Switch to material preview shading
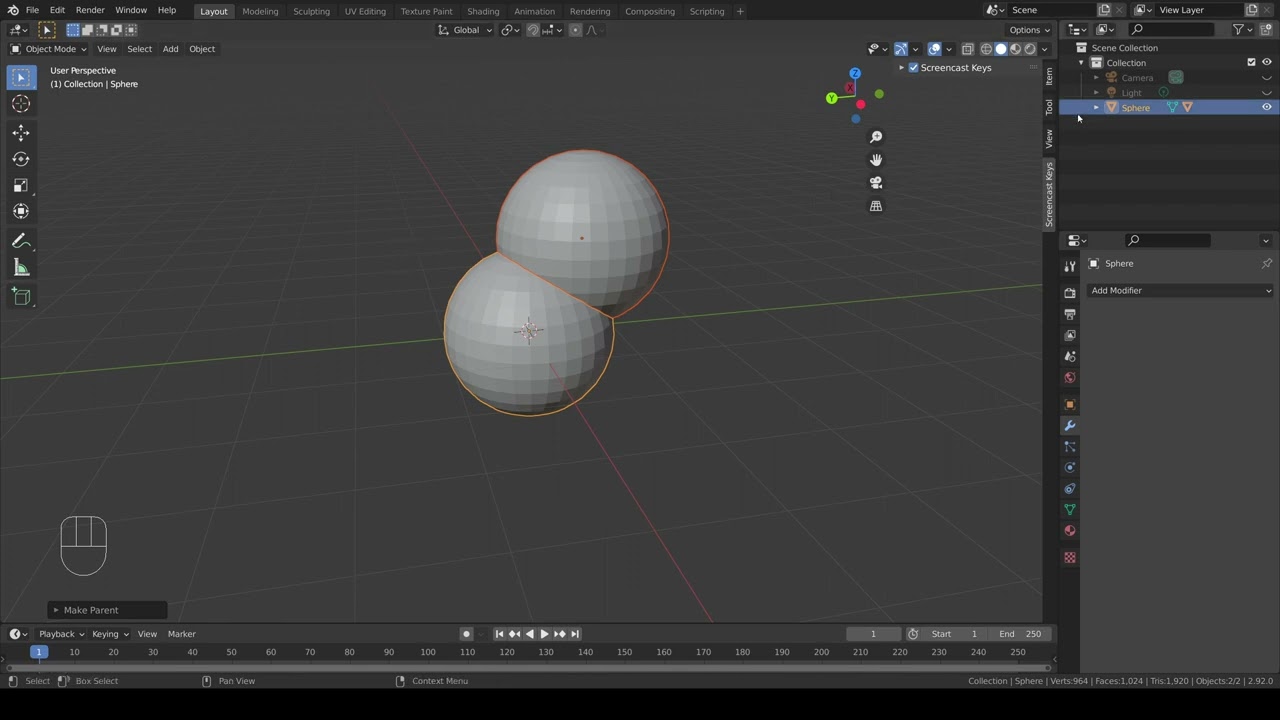Image resolution: width=1280 pixels, height=720 pixels. click(x=1015, y=49)
